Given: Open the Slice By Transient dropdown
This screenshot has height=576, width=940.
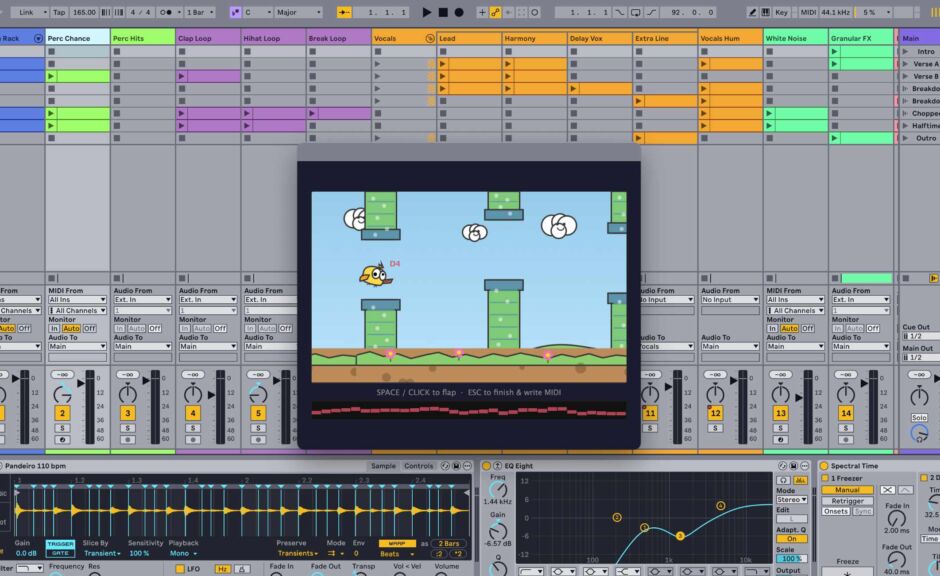Looking at the screenshot, I should (x=102, y=553).
